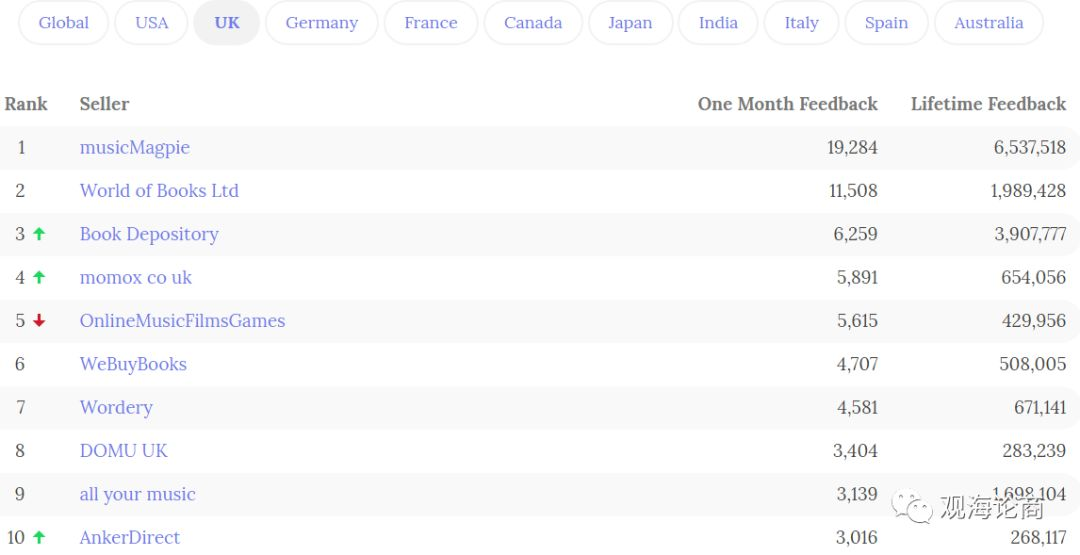
Task: Select the 268,117 lifetime value
Action: click(x=1038, y=538)
